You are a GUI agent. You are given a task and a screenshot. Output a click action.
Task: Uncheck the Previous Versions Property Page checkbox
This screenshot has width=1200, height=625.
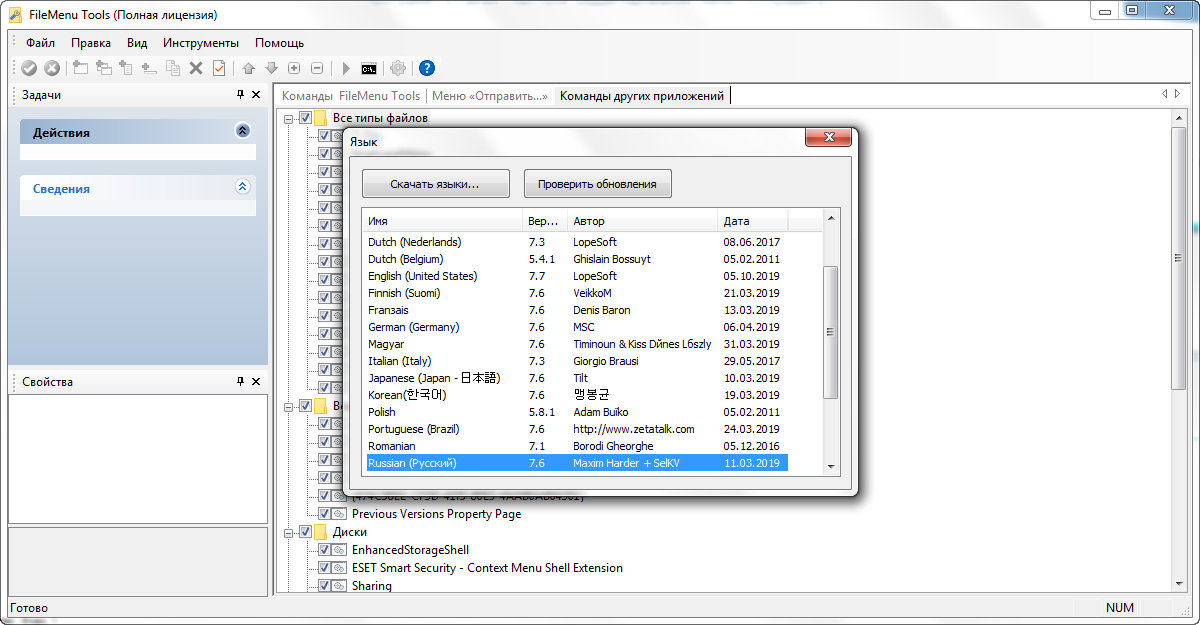pyautogui.click(x=324, y=514)
